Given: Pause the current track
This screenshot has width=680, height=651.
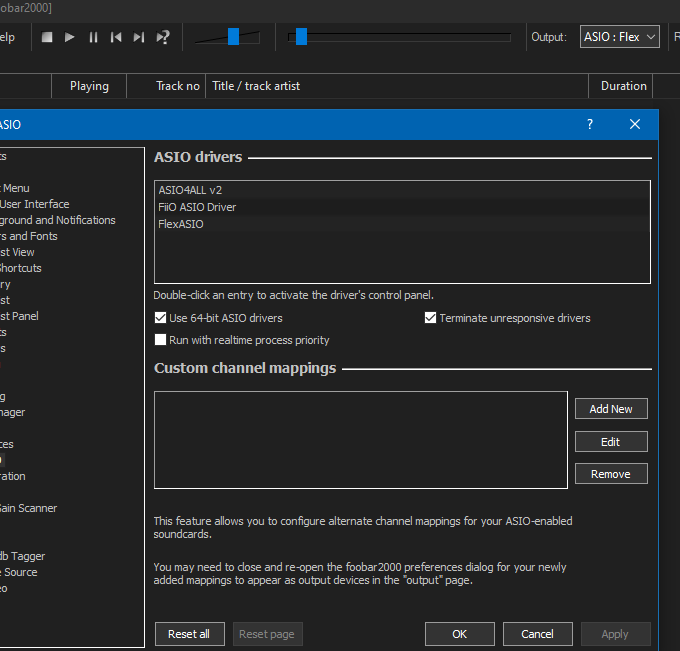Looking at the screenshot, I should click(x=93, y=37).
